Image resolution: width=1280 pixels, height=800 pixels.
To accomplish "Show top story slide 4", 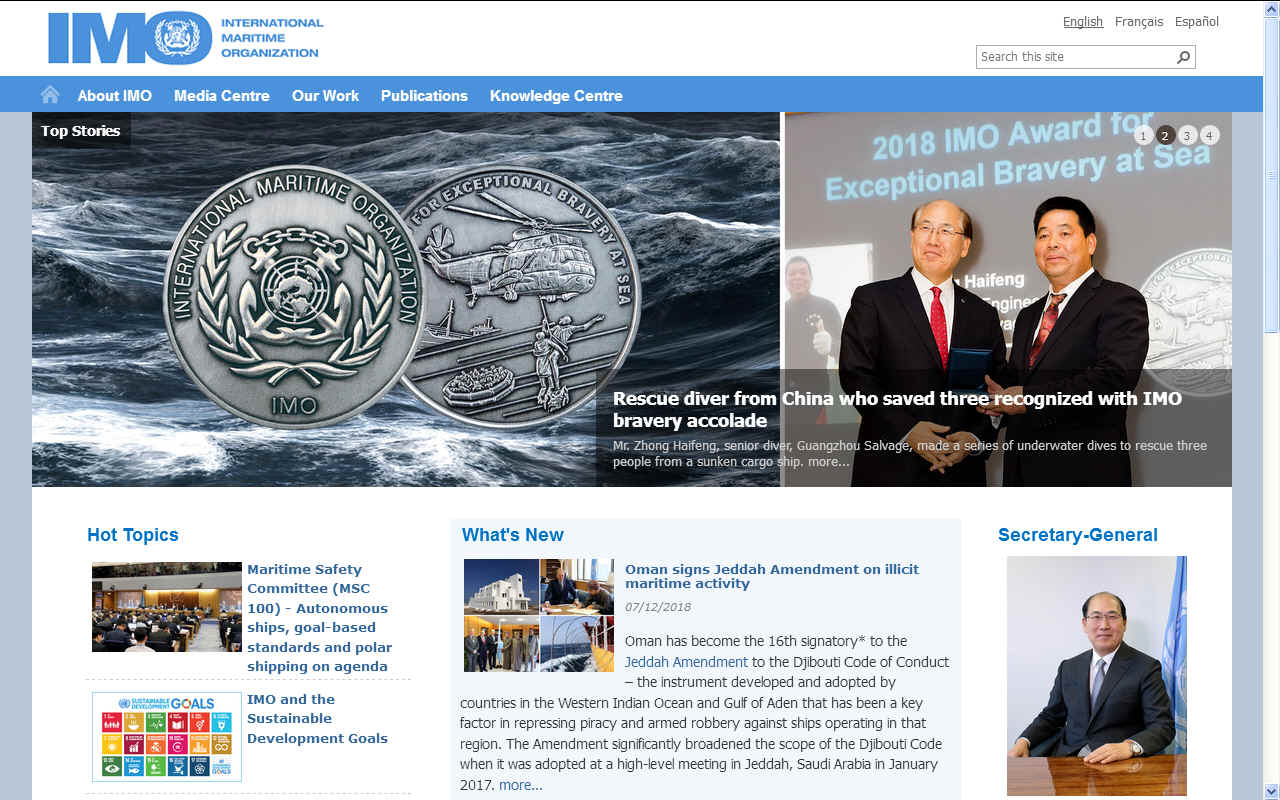I will click(1209, 135).
